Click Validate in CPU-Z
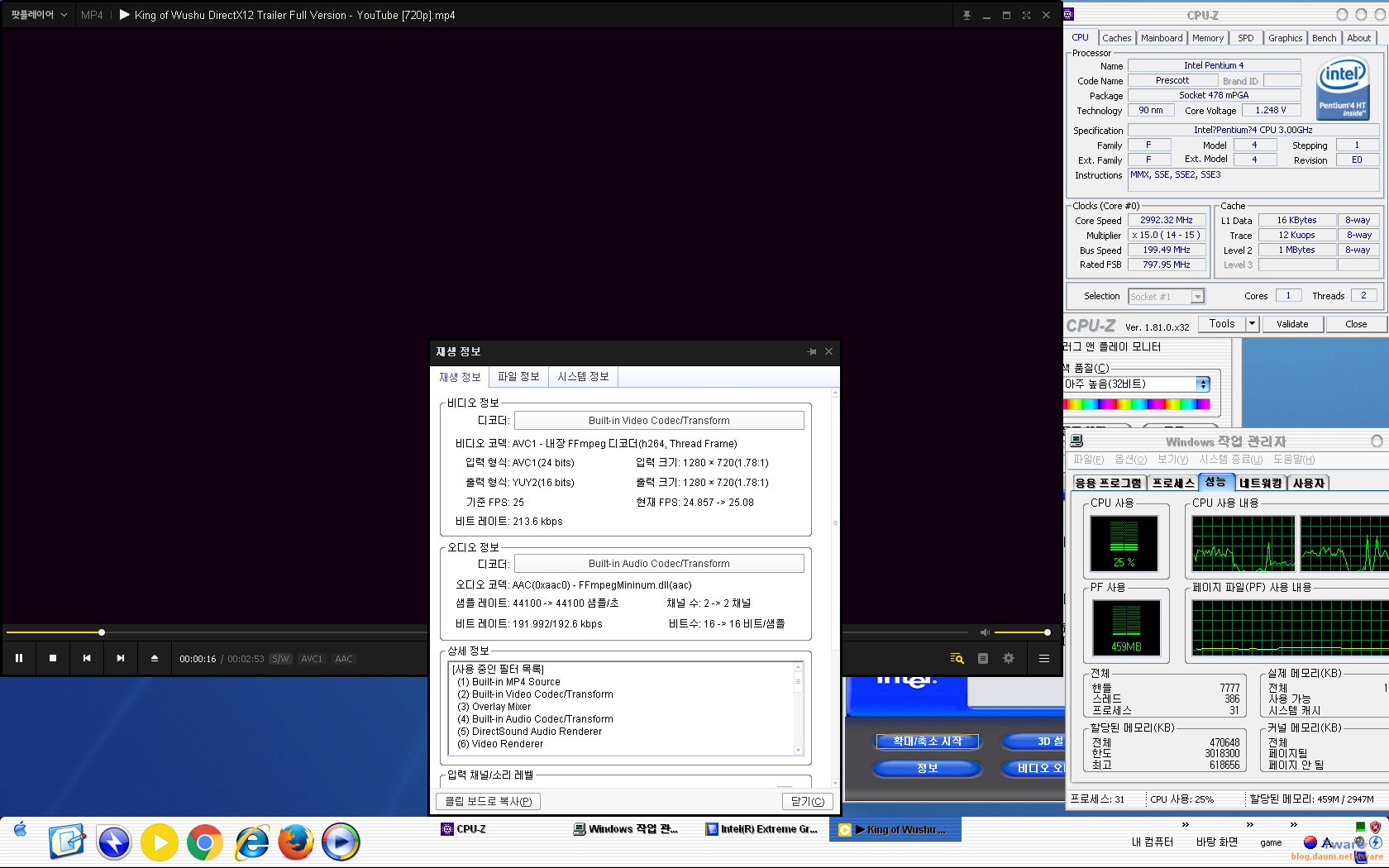 point(1292,324)
